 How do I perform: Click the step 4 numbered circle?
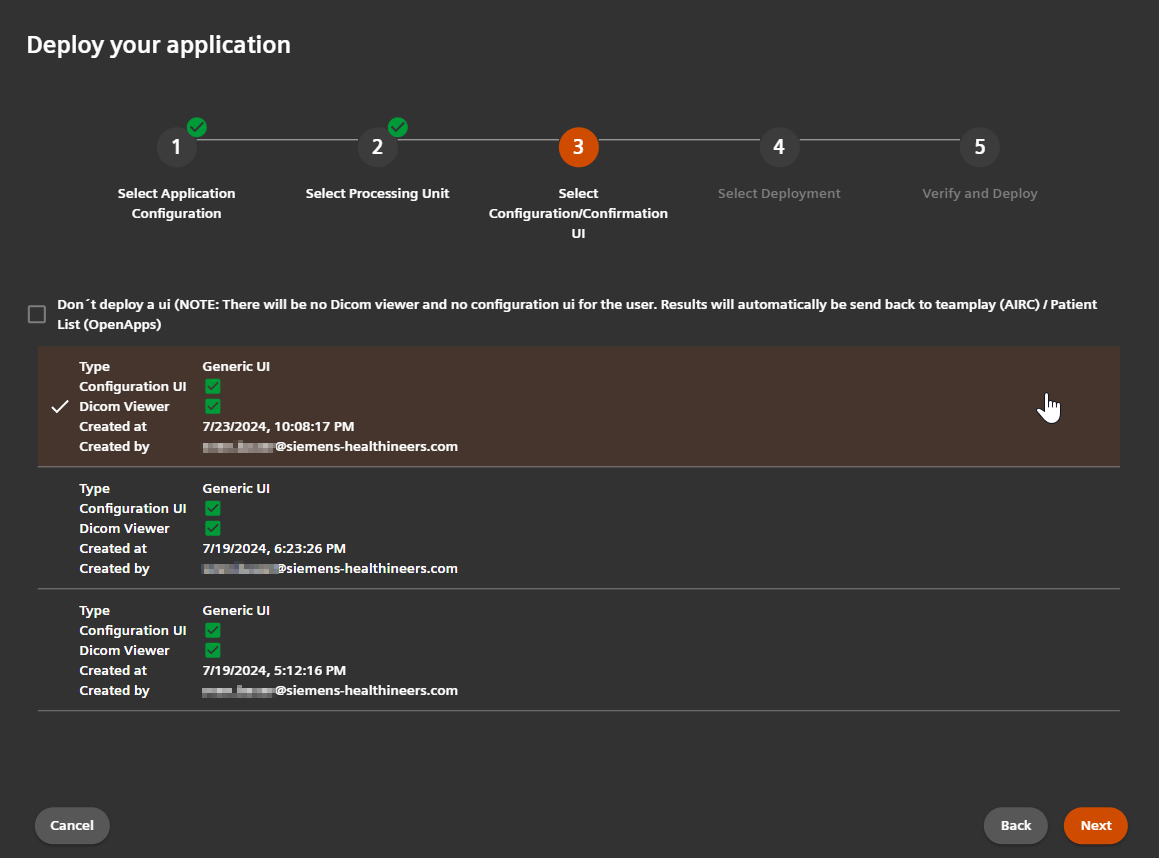779,147
